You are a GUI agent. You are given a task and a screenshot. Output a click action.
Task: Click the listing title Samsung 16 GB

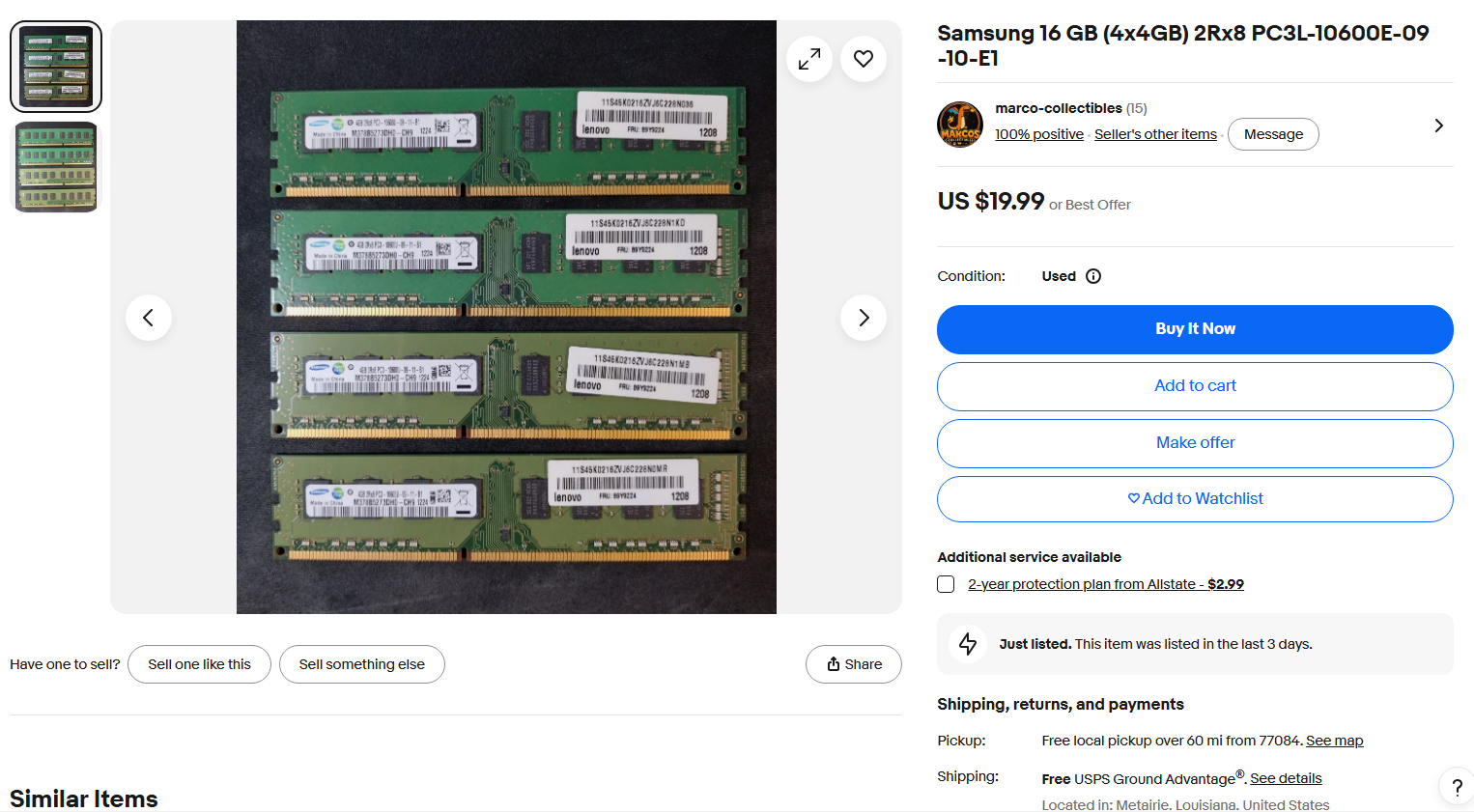1183,45
